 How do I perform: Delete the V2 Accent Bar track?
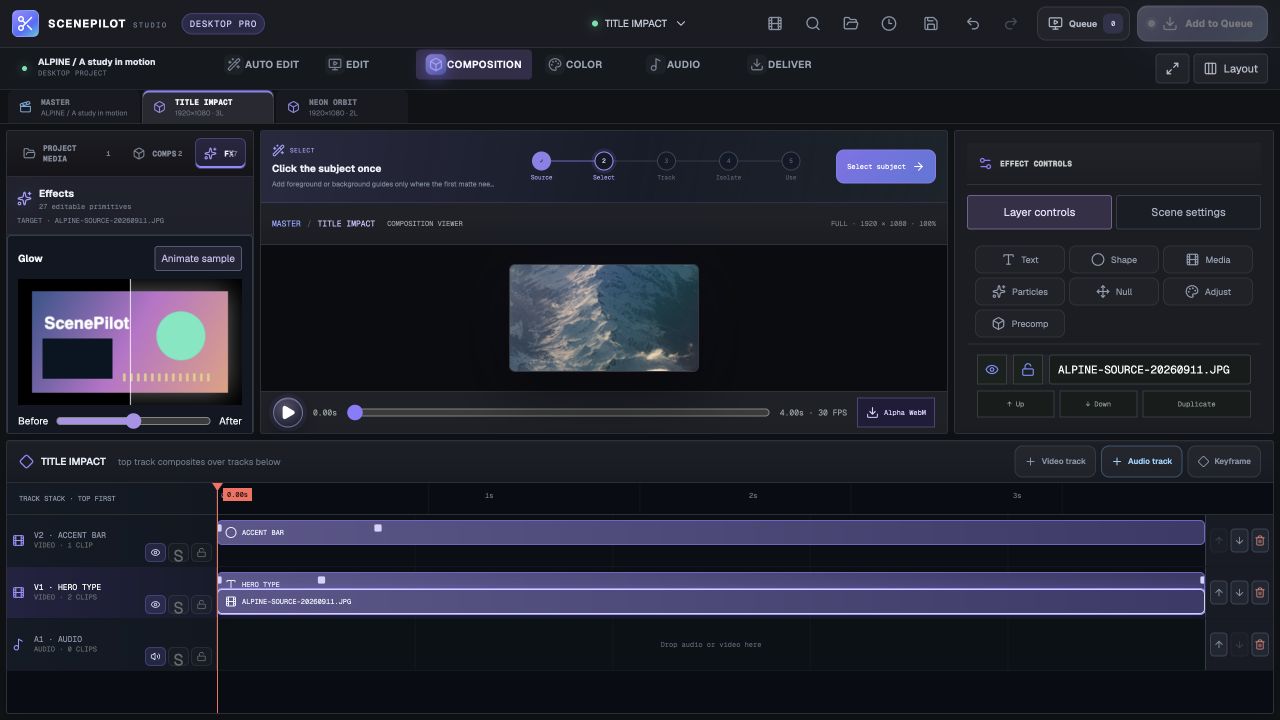tap(1260, 540)
